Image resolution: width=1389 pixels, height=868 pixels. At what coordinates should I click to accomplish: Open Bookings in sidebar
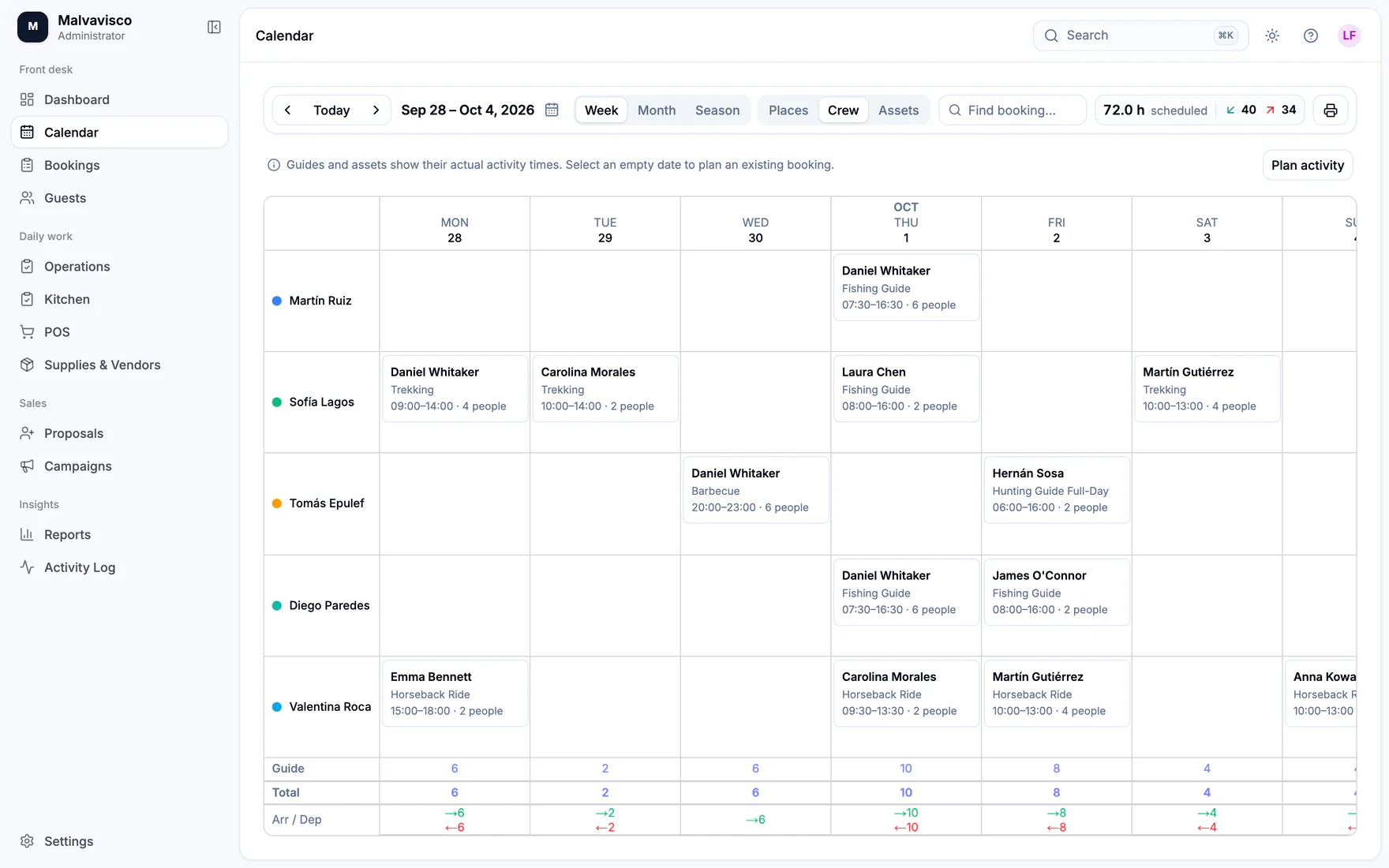(x=119, y=165)
